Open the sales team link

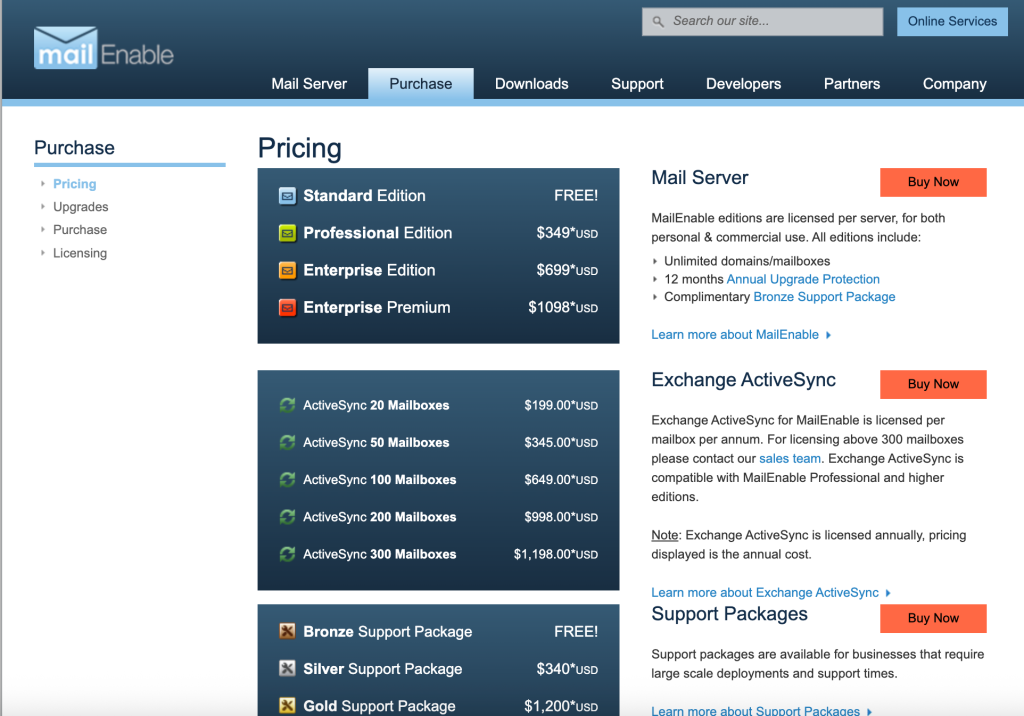[x=790, y=459]
